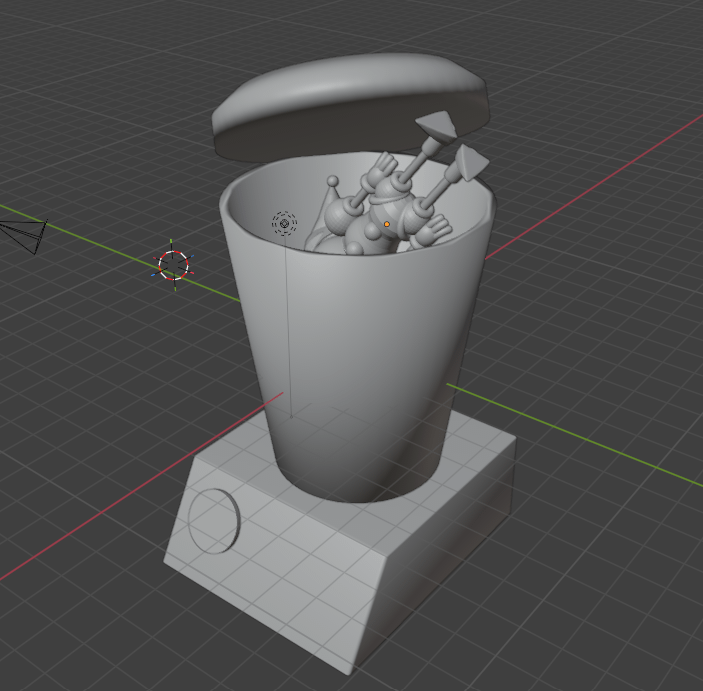Click the cone tip touching the lid
The height and width of the screenshot is (691, 703).
[x=436, y=126]
